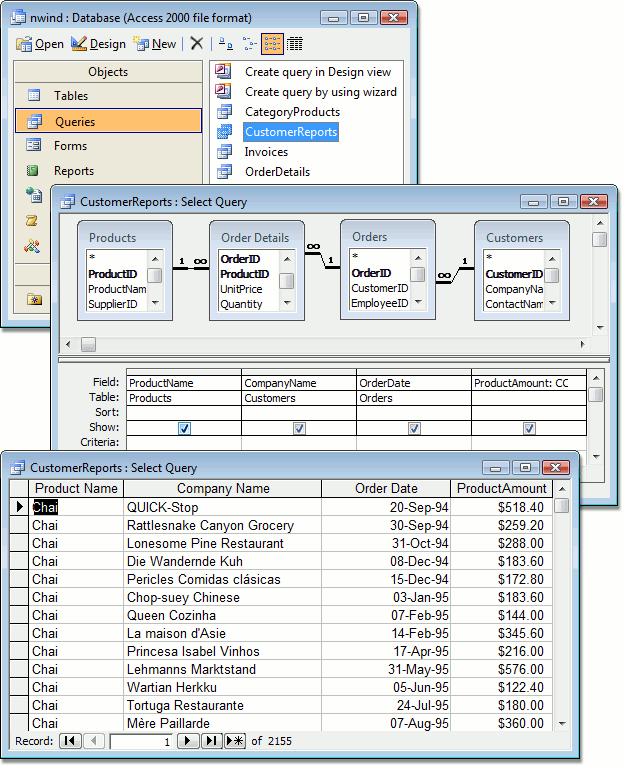Open Create query by using wizard

321,92
